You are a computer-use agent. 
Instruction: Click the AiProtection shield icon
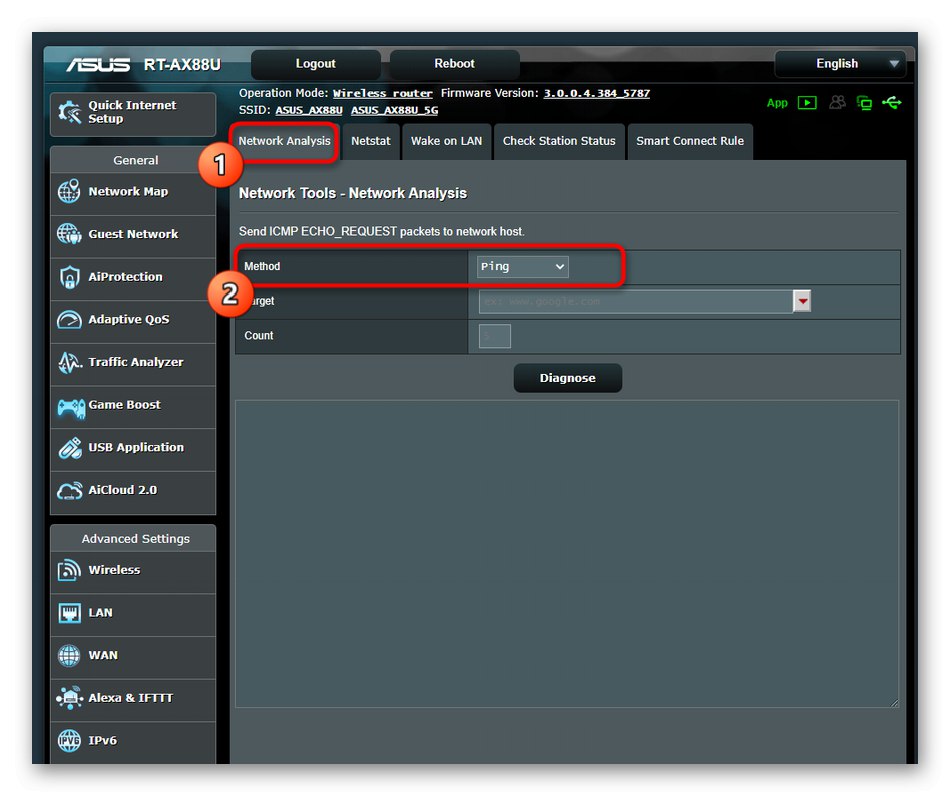click(69, 277)
